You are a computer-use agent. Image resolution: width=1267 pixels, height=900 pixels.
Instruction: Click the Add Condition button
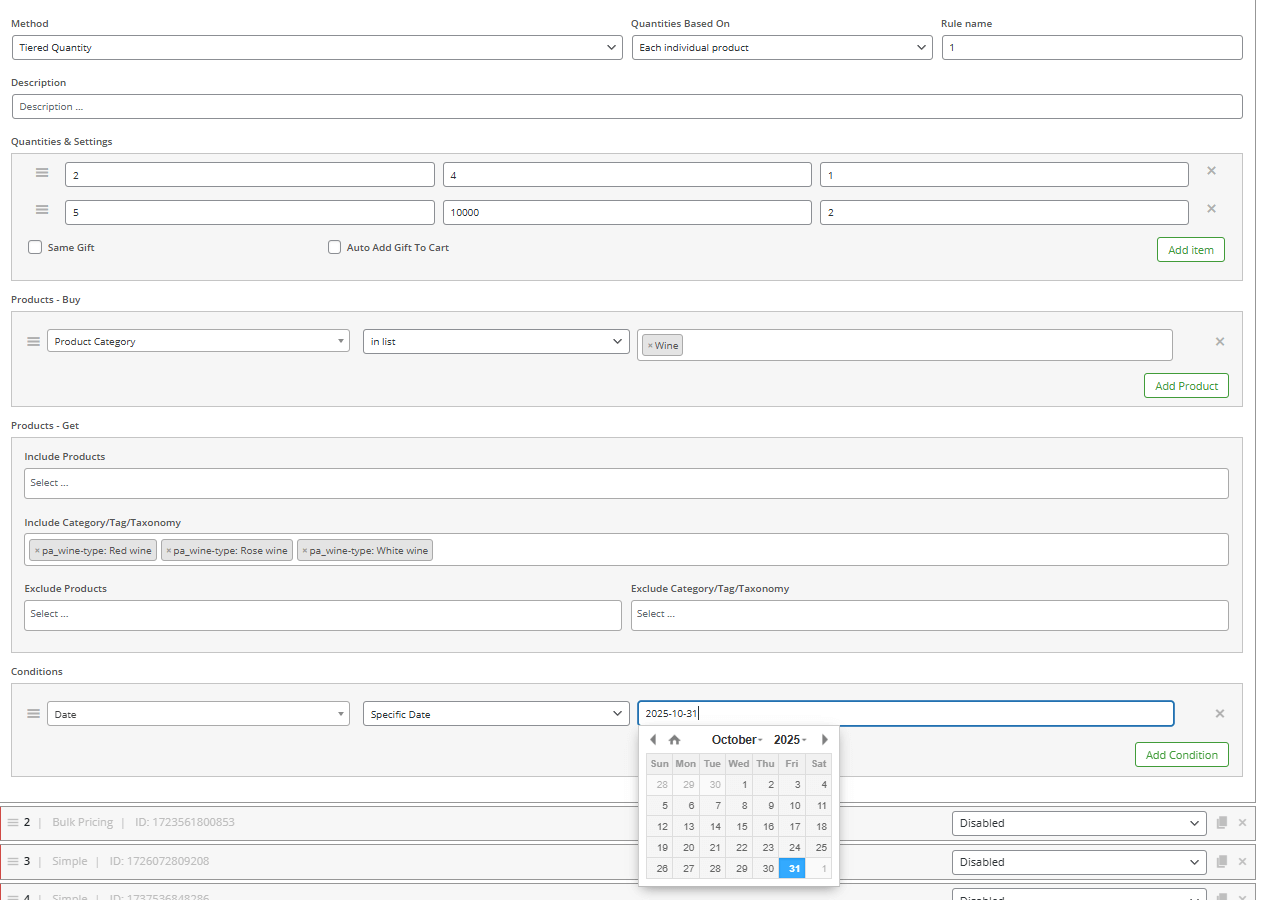[1182, 755]
